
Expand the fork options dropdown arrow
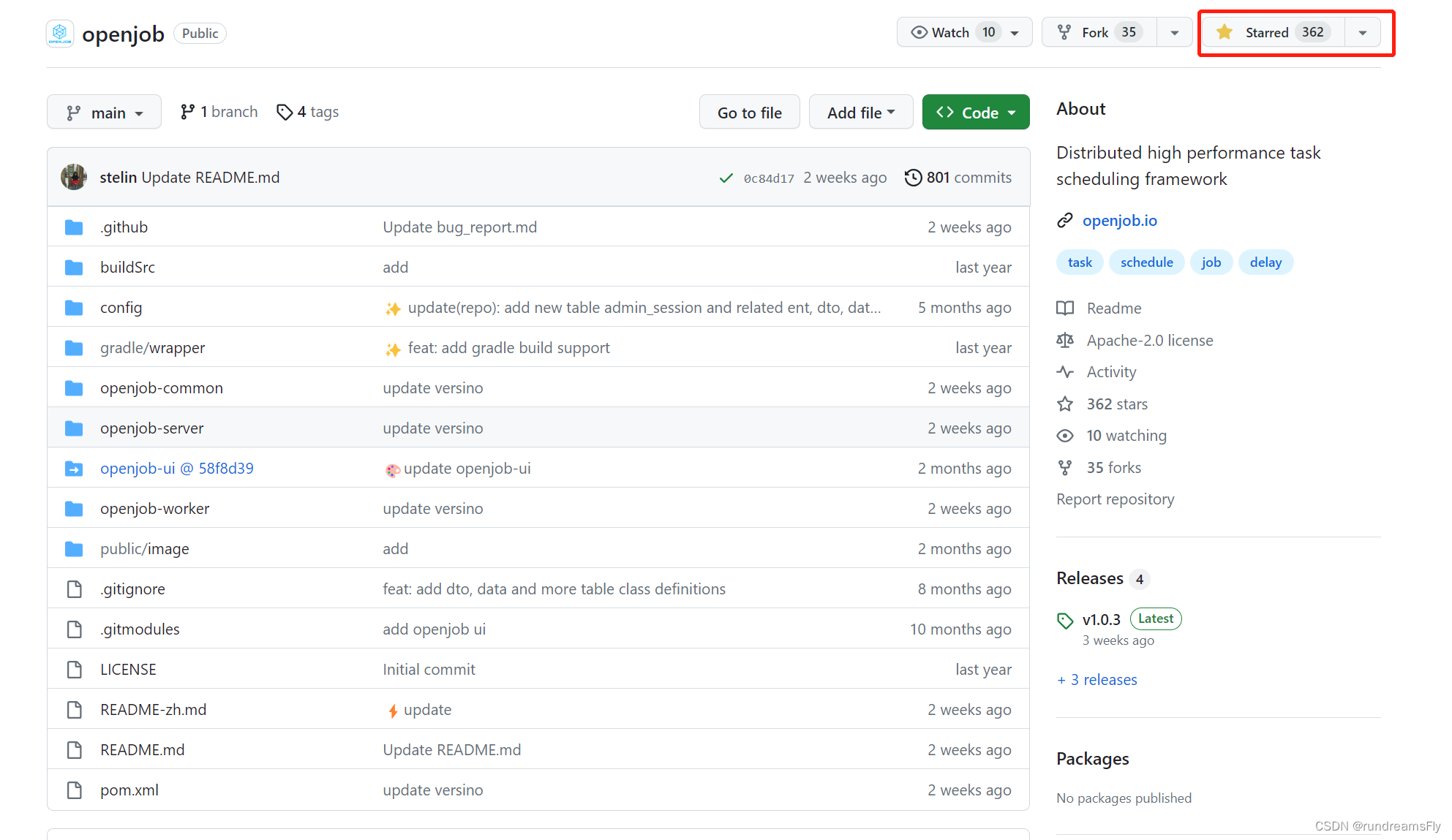click(x=1175, y=32)
